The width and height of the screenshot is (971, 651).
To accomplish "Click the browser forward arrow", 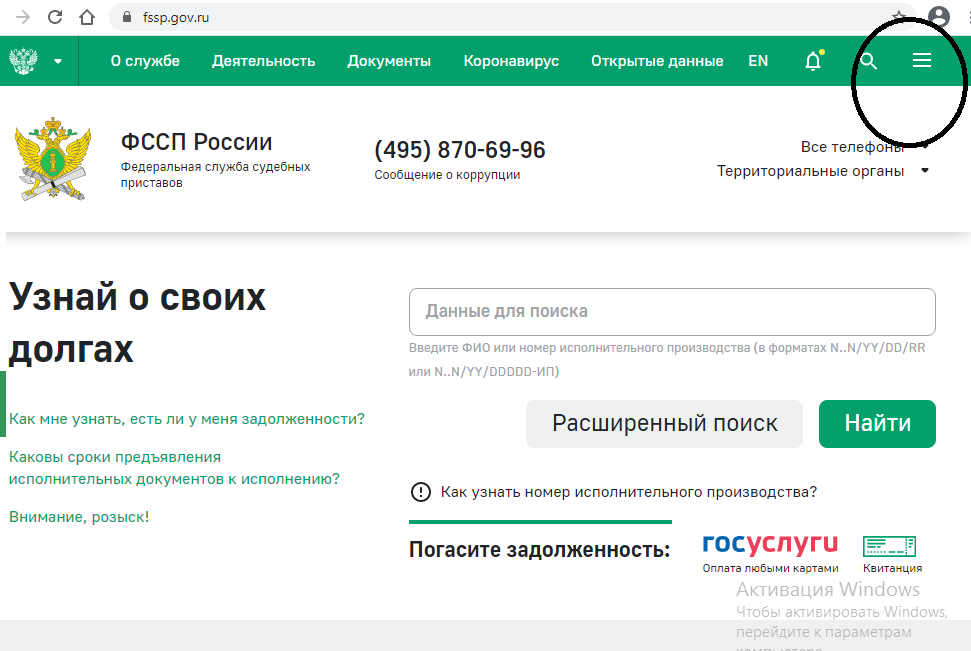I will [x=23, y=17].
